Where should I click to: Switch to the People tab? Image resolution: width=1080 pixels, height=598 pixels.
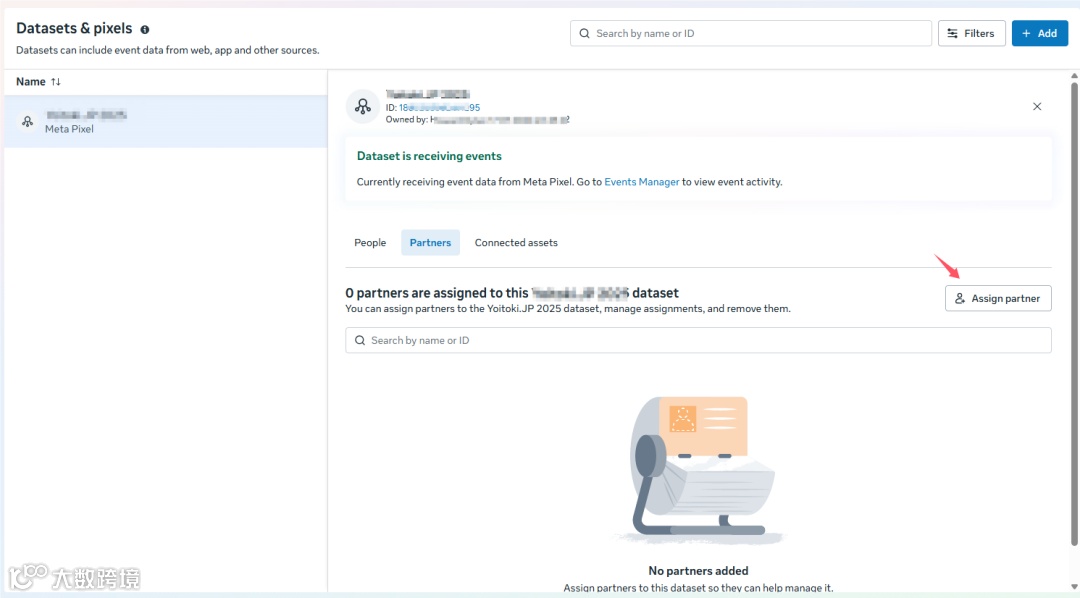(x=370, y=243)
